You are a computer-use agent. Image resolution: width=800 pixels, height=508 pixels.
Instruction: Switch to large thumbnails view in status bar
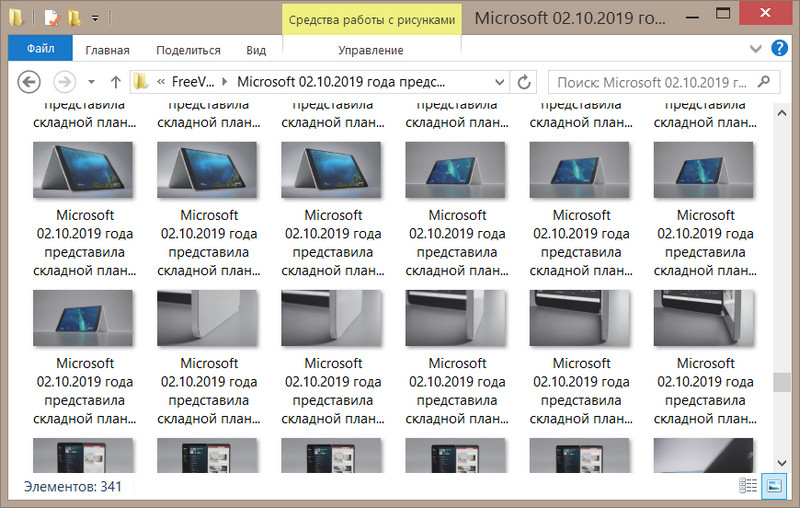pyautogui.click(x=774, y=486)
